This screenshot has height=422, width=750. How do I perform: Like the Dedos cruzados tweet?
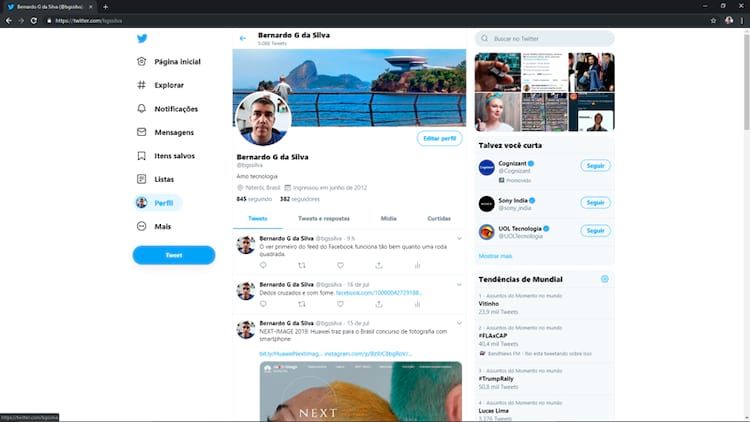pyautogui.click(x=340, y=304)
